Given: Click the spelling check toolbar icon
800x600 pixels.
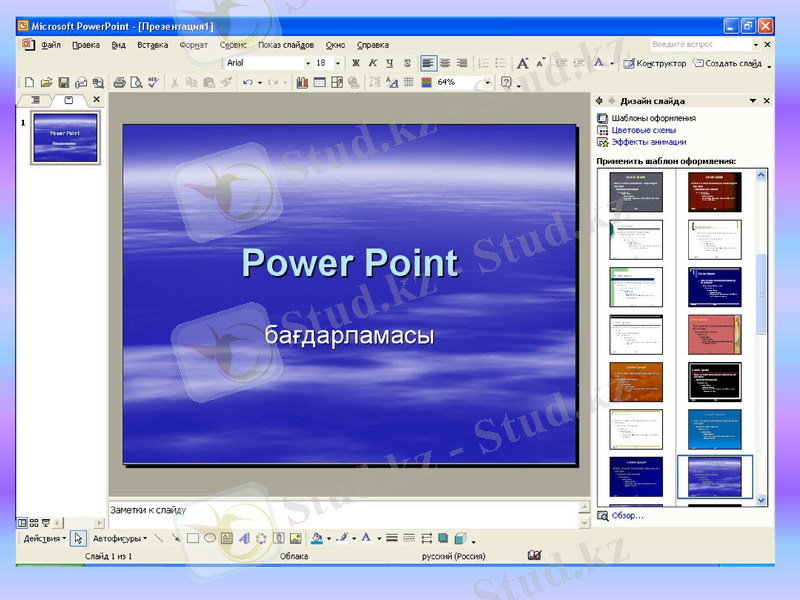Looking at the screenshot, I should pyautogui.click(x=152, y=84).
